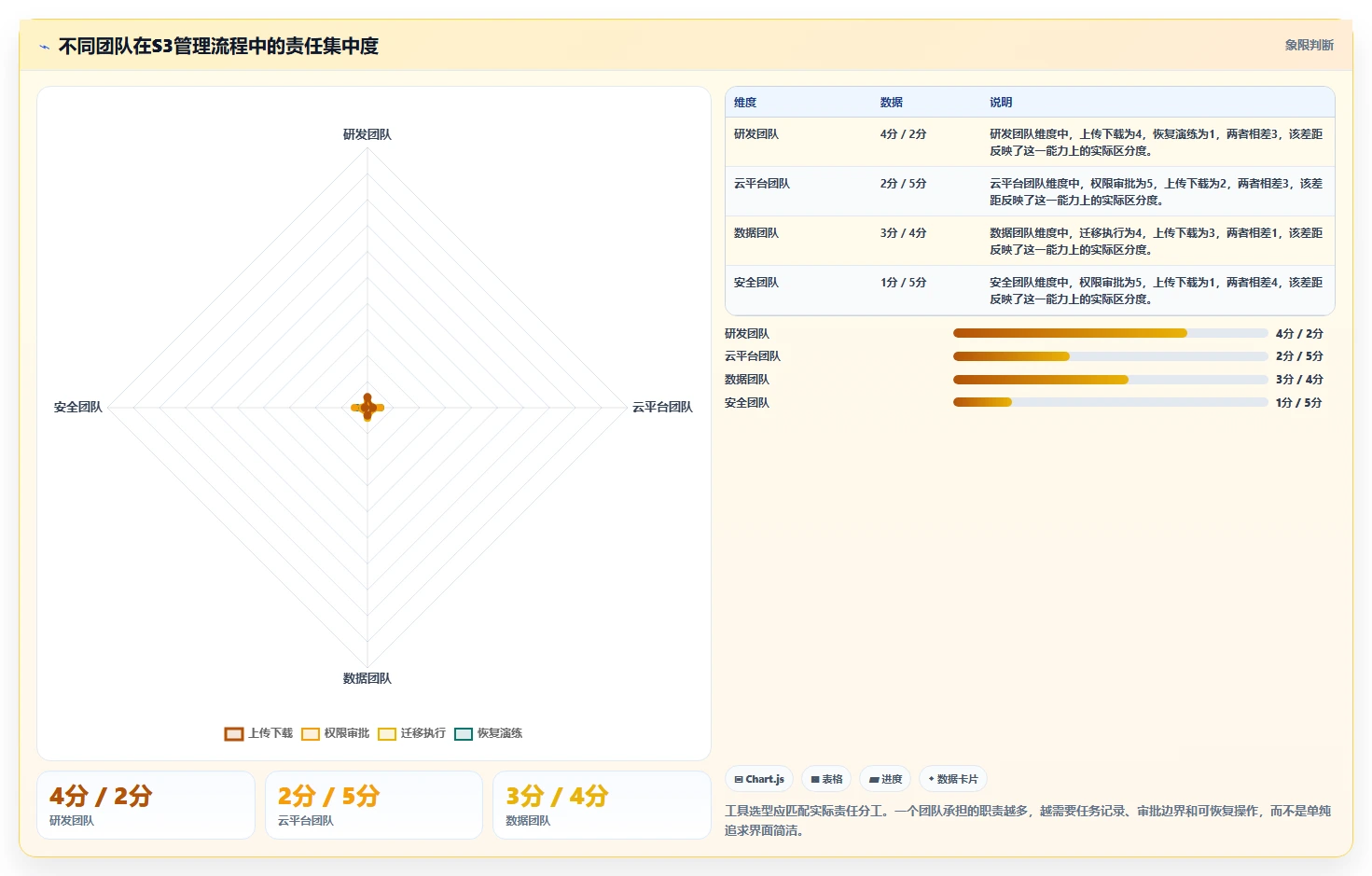Viewport: 1372px width, 876px height.
Task: Toggle the 上传下载 legend swatch
Action: click(x=234, y=734)
